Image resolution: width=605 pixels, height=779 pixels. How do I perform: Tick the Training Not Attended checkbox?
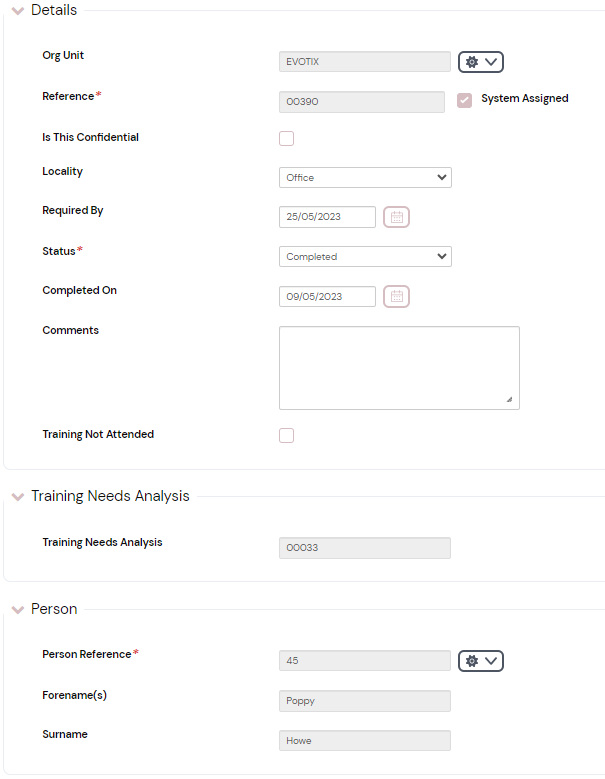[x=287, y=435]
